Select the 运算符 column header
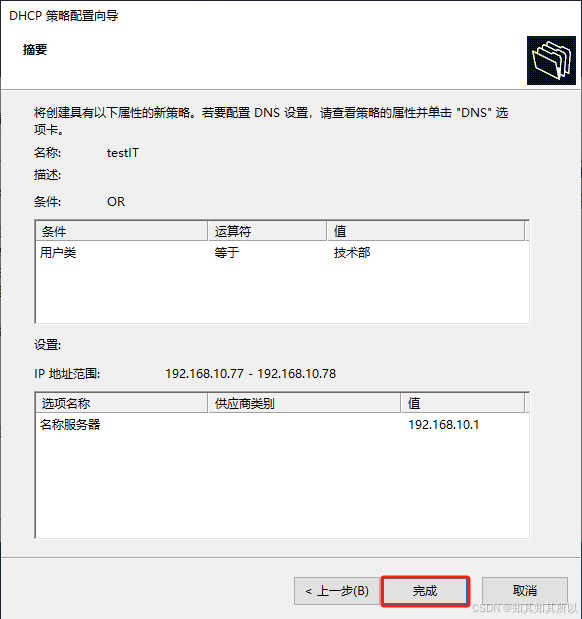This screenshot has width=582, height=619. 267,231
